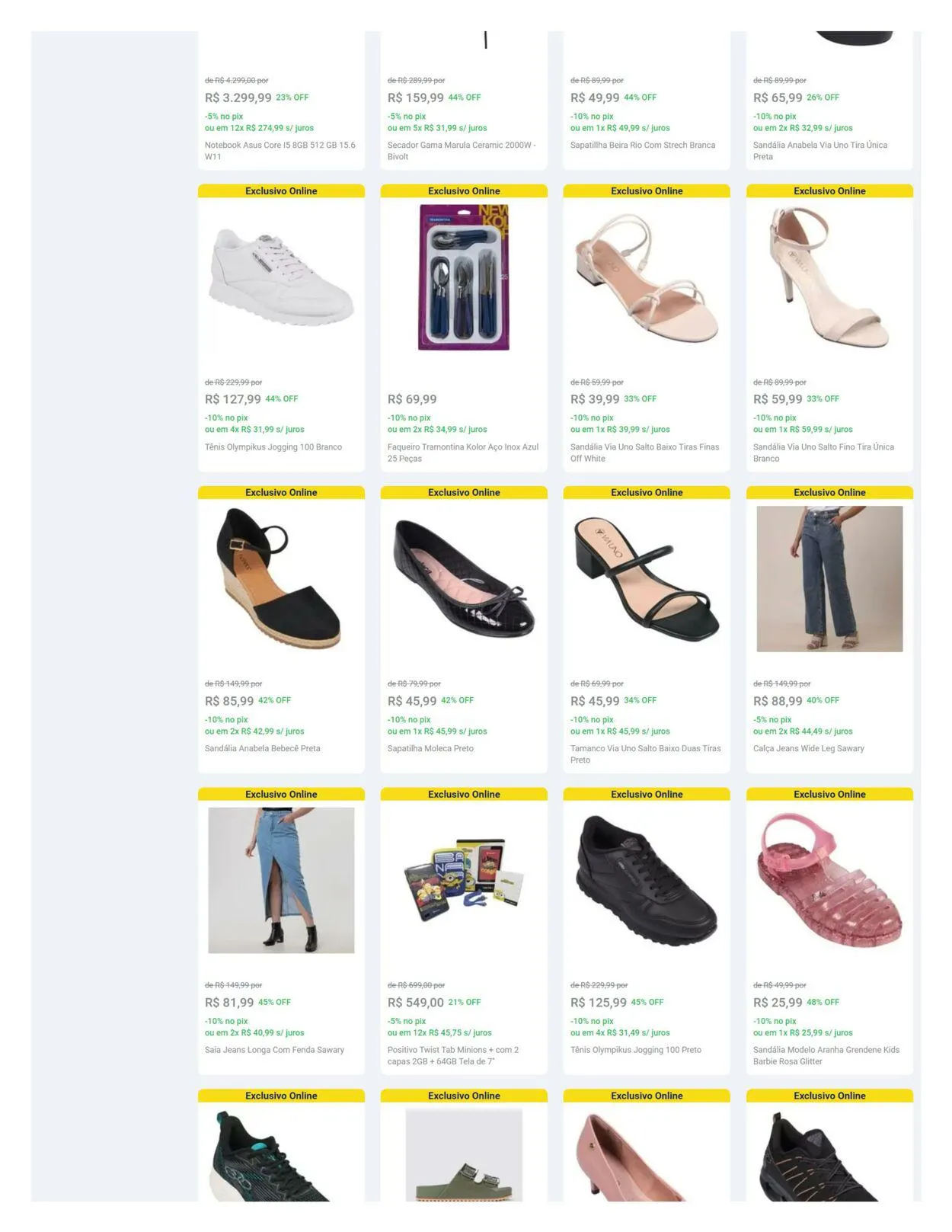Open Sapatillha Beira Rio Com Strech Branca link

pyautogui.click(x=643, y=146)
